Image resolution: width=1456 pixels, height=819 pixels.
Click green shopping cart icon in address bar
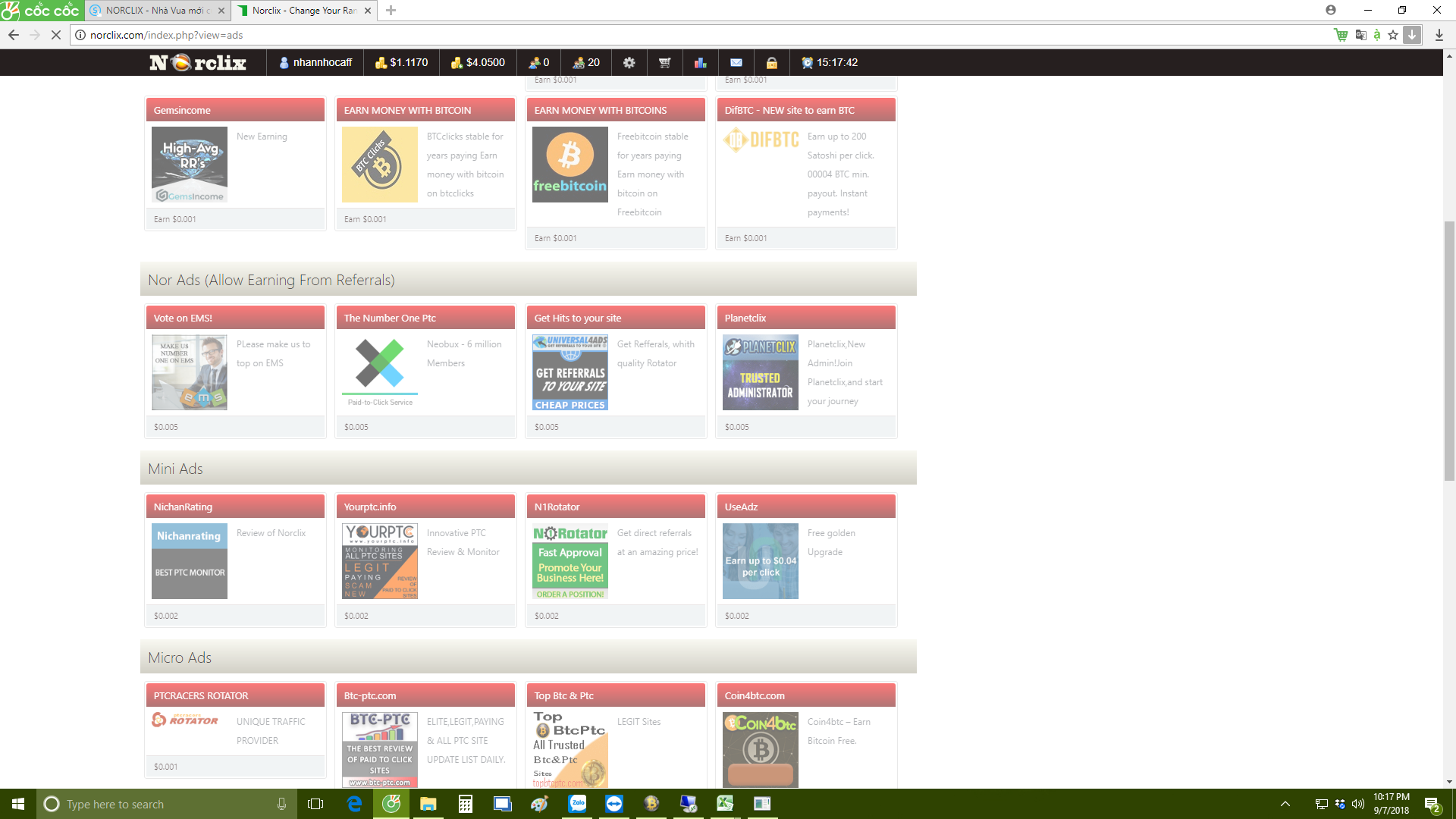pos(1341,35)
